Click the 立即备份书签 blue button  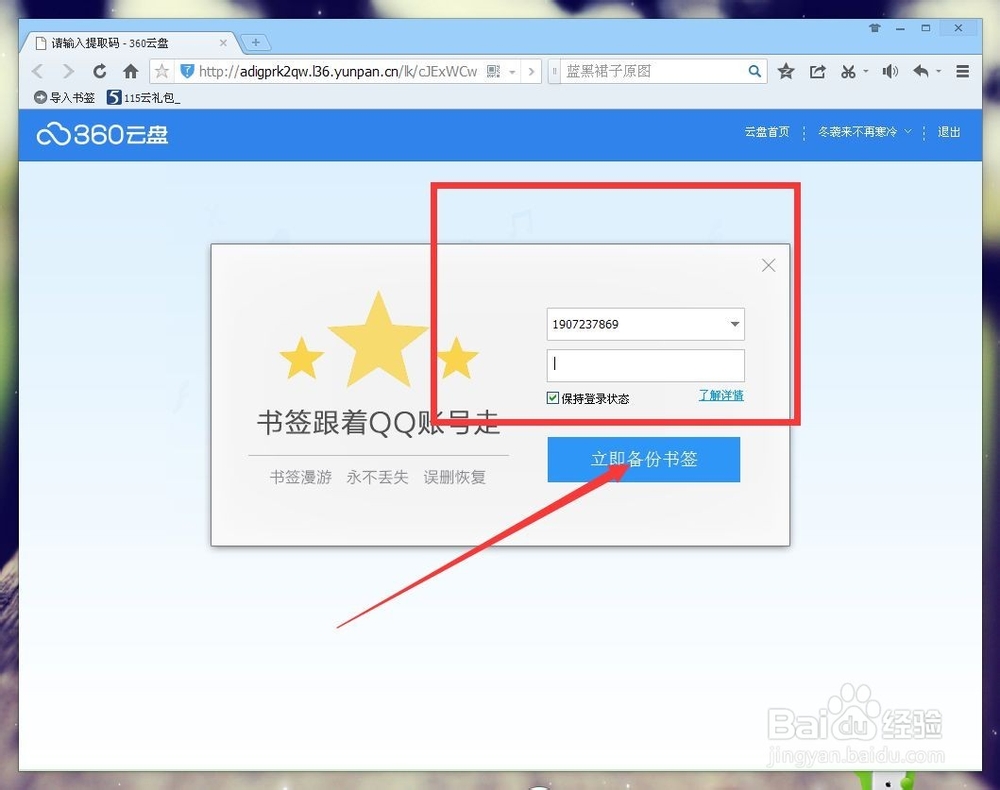(x=643, y=459)
